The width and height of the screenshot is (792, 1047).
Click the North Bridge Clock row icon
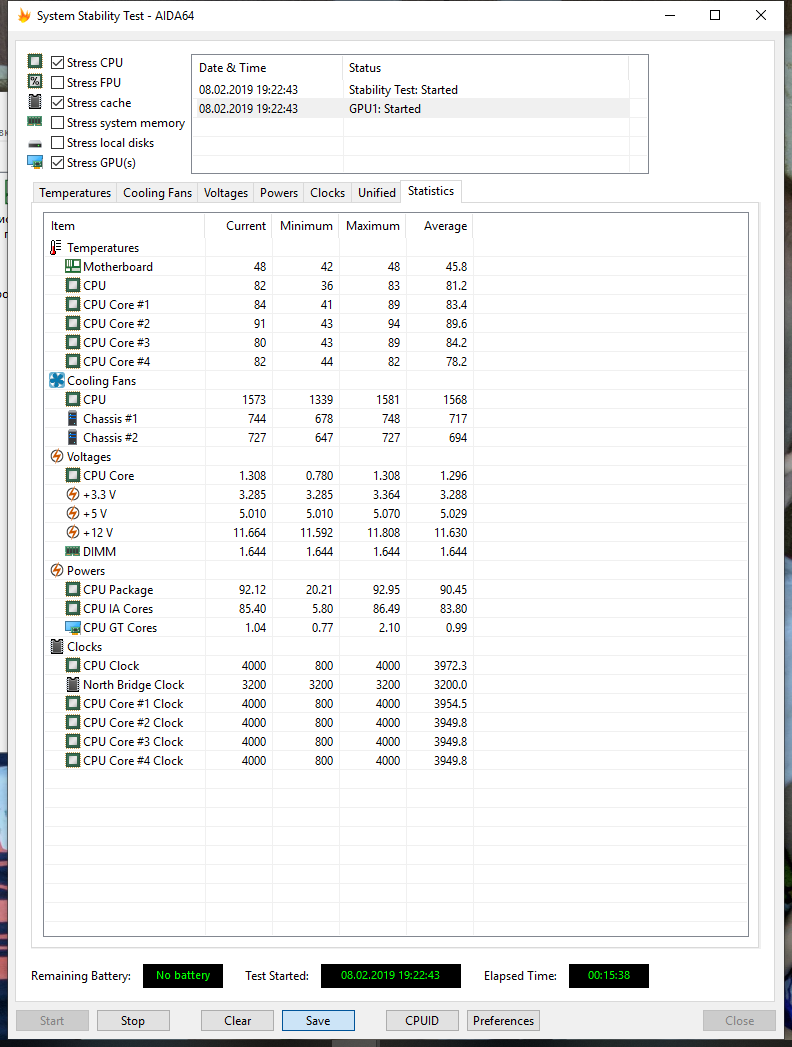coord(73,684)
